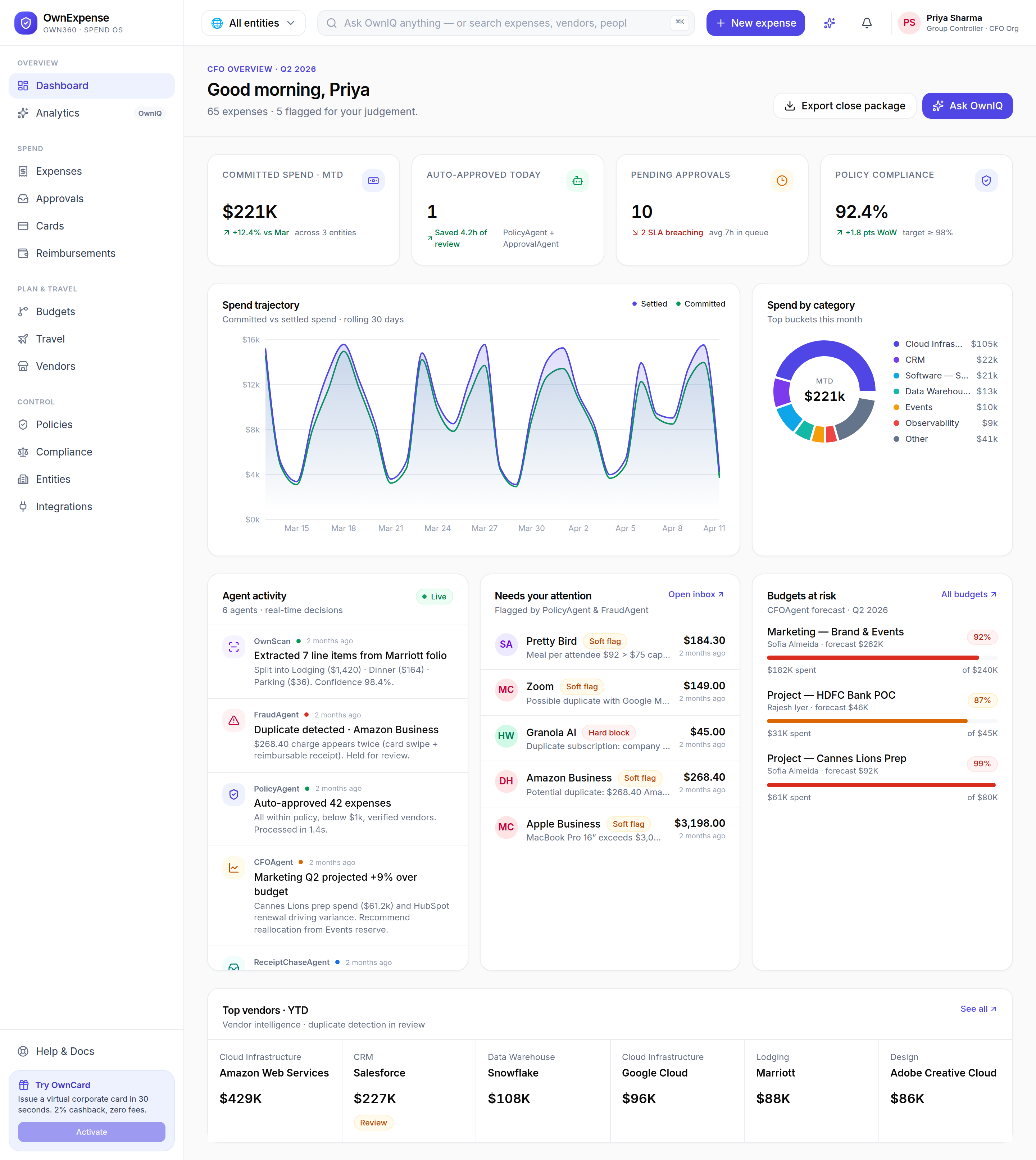1036x1160 pixels.
Task: Open the OwnIQ sparkle icon in header
Action: (x=830, y=23)
